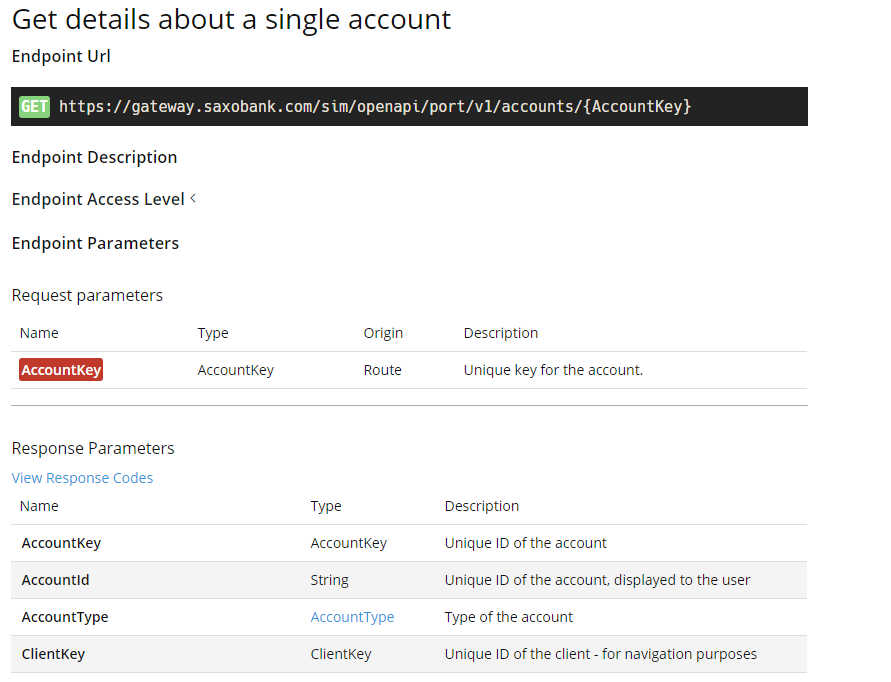Expand the Endpoint Parameters section
Image resolution: width=891 pixels, height=682 pixels.
point(95,243)
